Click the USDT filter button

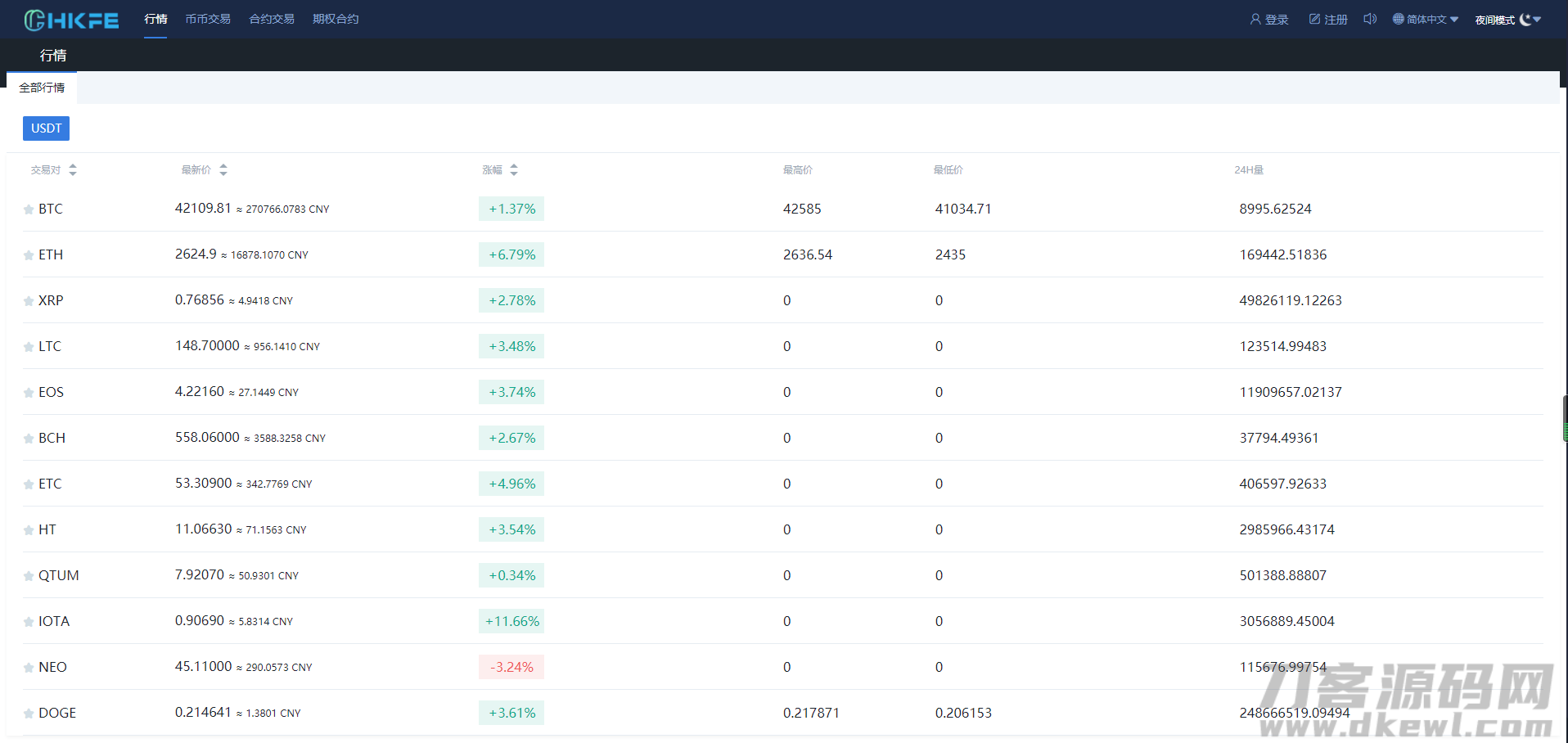(x=46, y=128)
